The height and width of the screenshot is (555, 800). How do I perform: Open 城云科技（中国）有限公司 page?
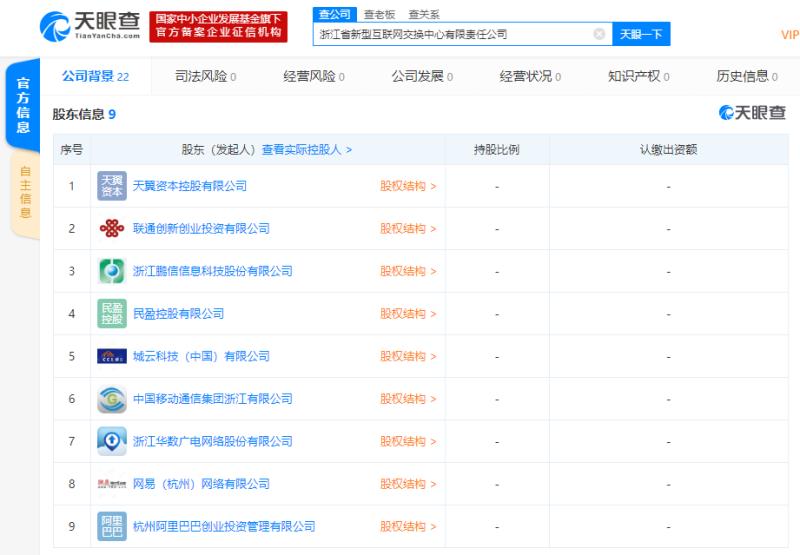pos(201,356)
